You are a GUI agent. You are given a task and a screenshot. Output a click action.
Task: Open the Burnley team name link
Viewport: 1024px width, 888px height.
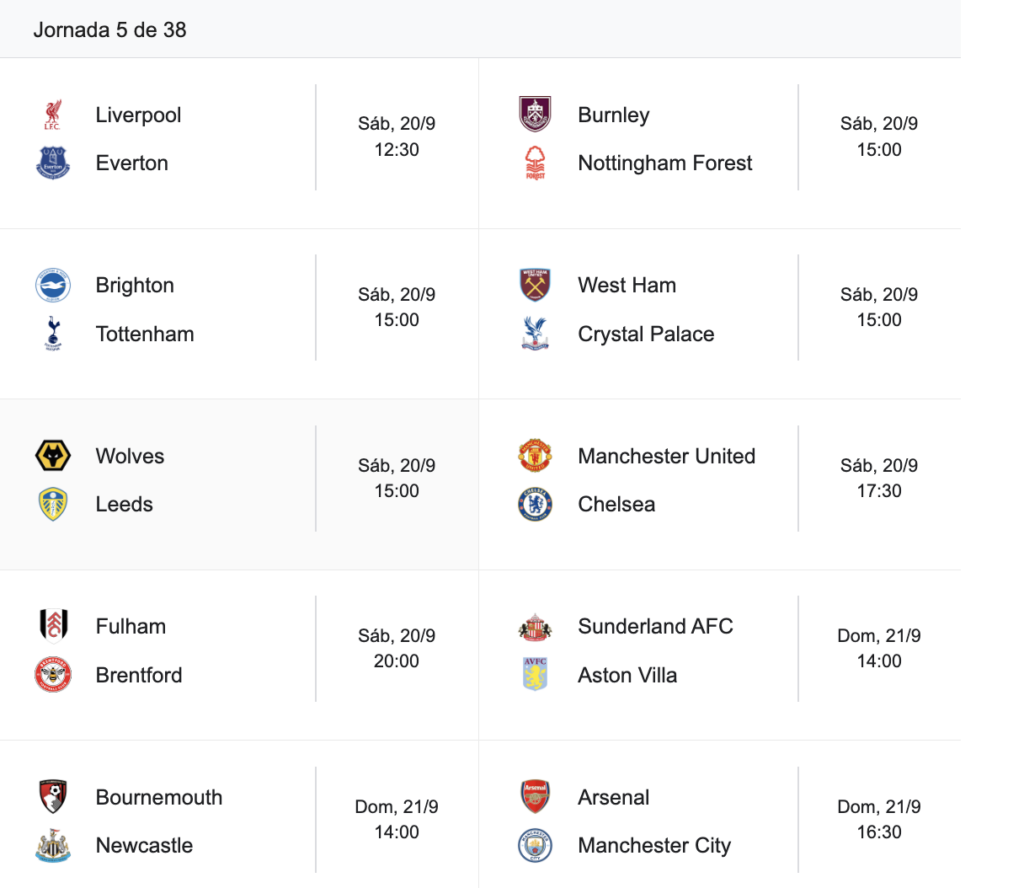tap(613, 115)
